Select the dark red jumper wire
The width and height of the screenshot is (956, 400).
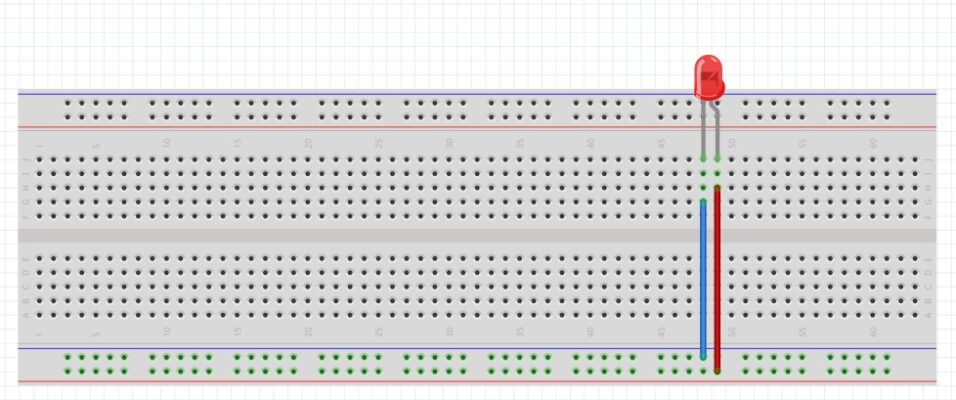click(x=718, y=280)
